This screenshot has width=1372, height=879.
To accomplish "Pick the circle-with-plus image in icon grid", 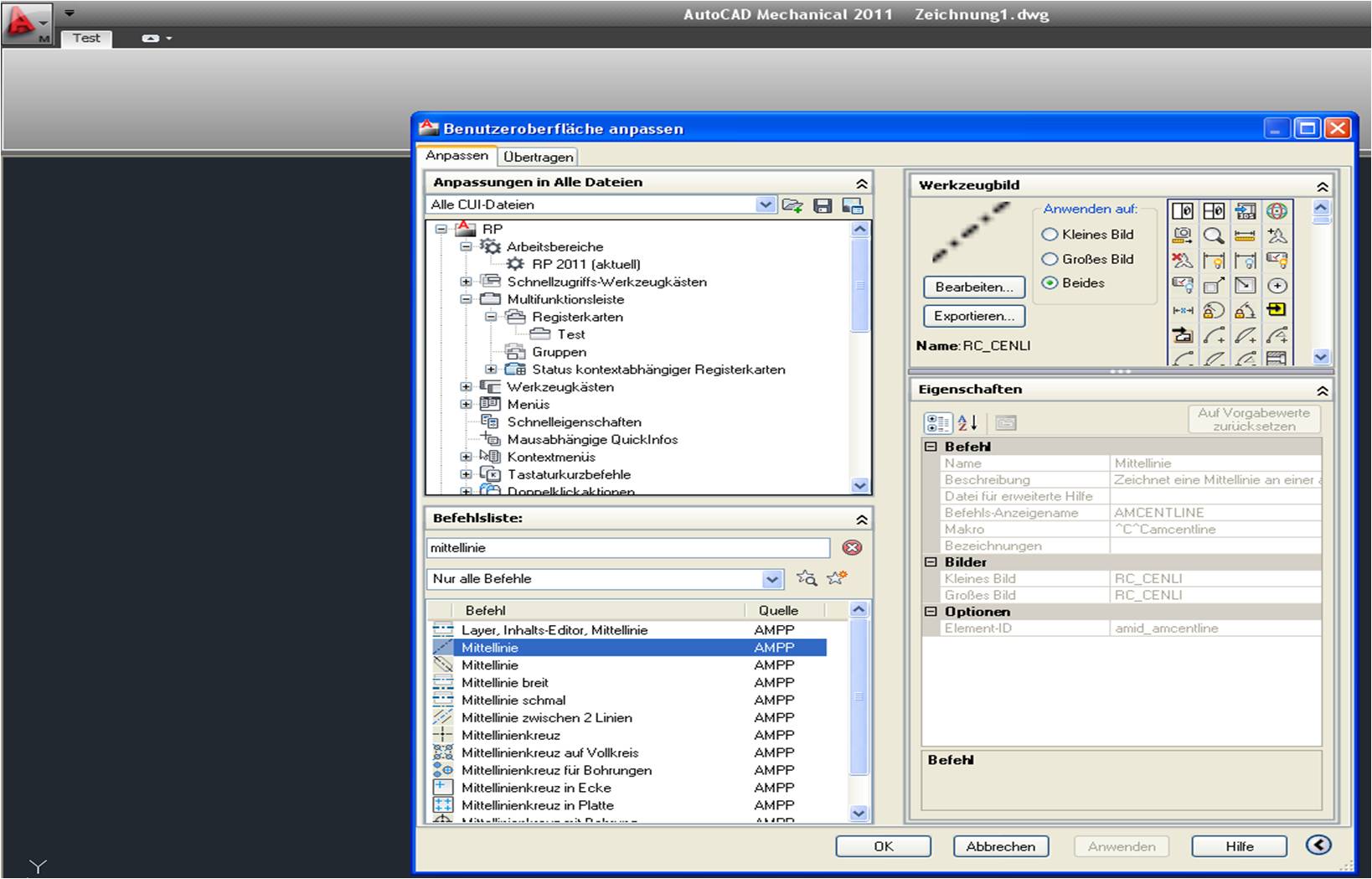I will click(1277, 286).
